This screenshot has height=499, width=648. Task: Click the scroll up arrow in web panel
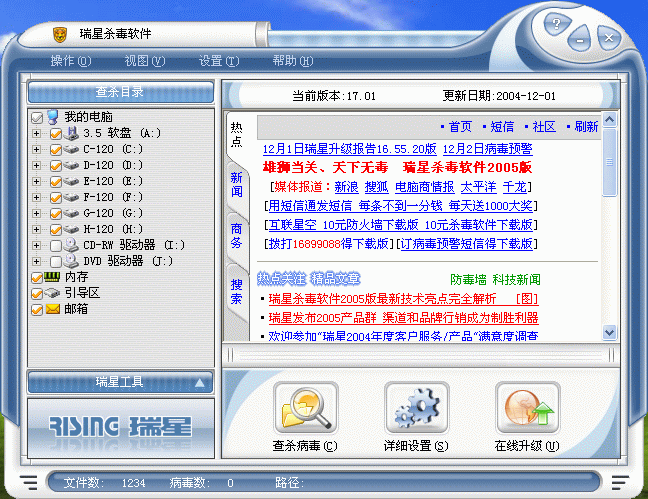[x=610, y=120]
